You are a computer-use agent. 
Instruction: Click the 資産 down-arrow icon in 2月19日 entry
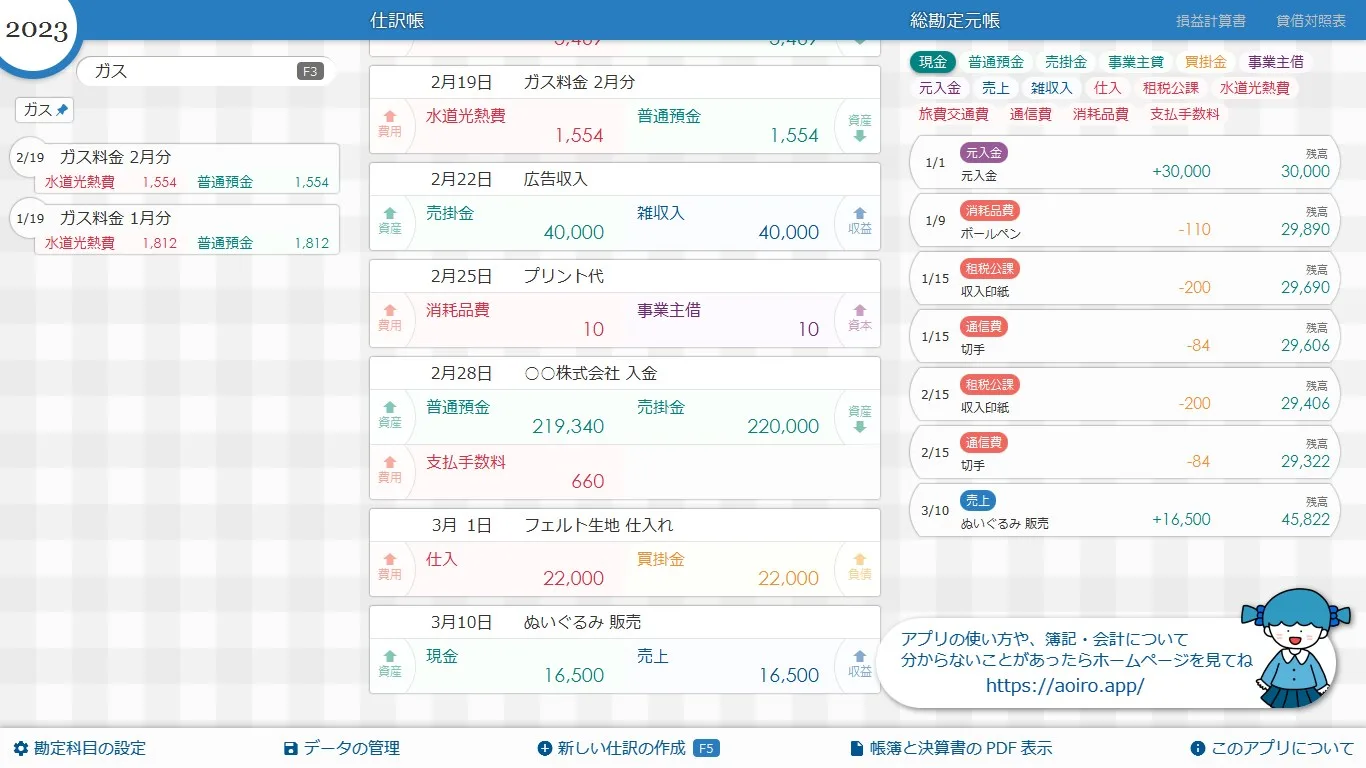point(860,136)
